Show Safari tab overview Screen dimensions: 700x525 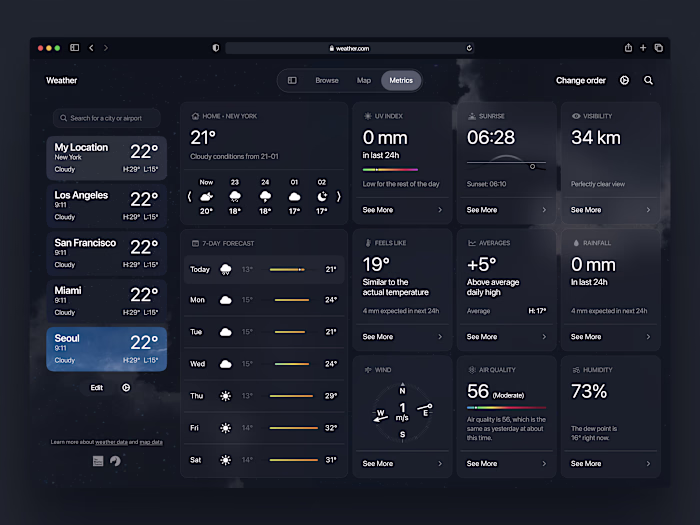tap(658, 47)
